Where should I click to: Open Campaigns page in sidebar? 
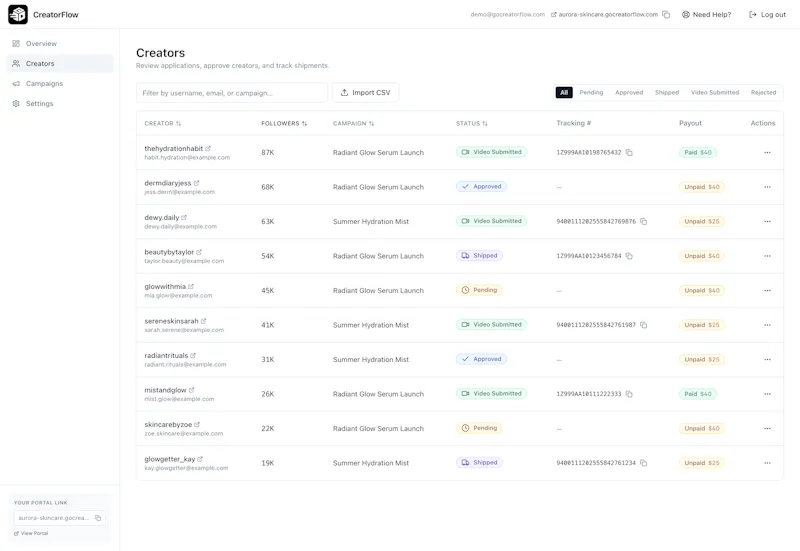pyautogui.click(x=60, y=83)
